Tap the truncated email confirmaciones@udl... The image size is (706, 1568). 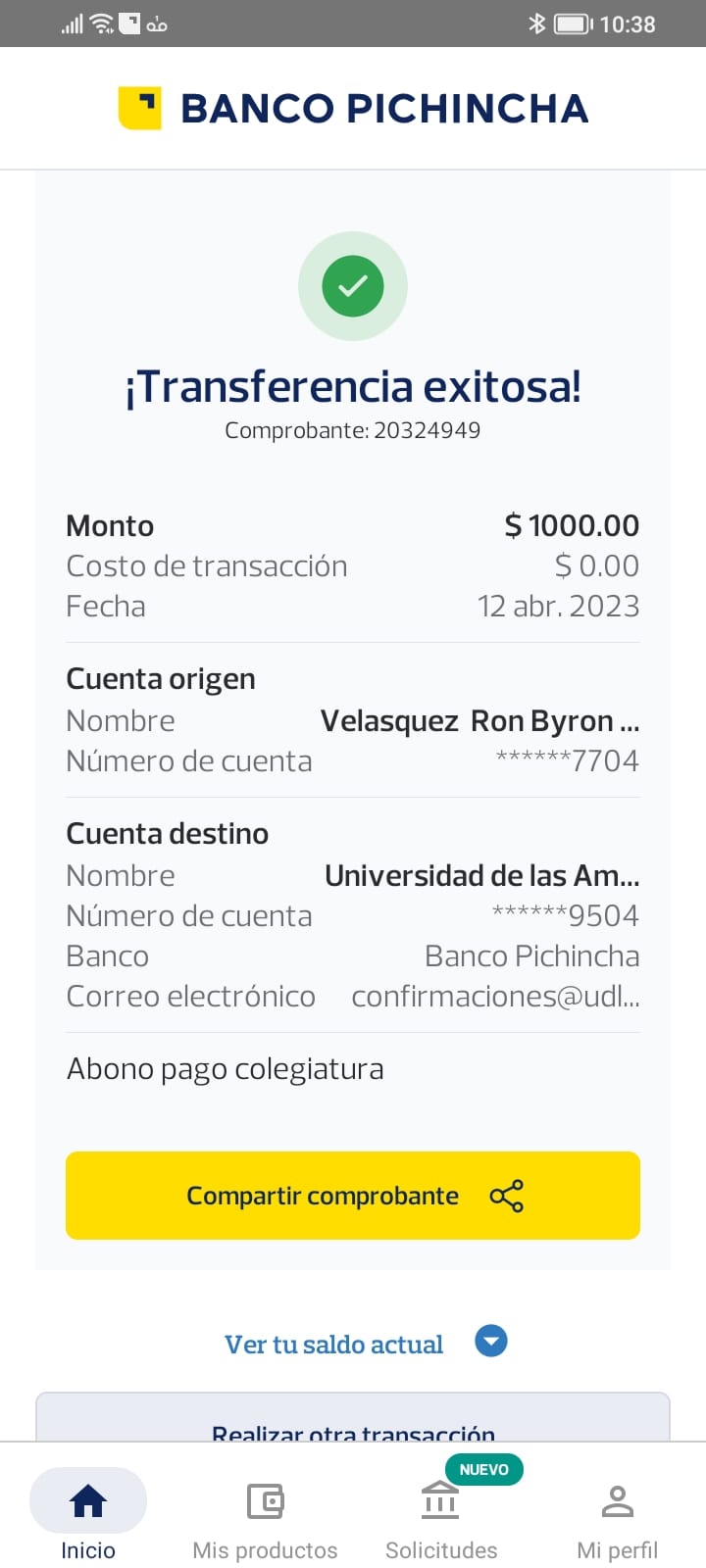tap(495, 996)
